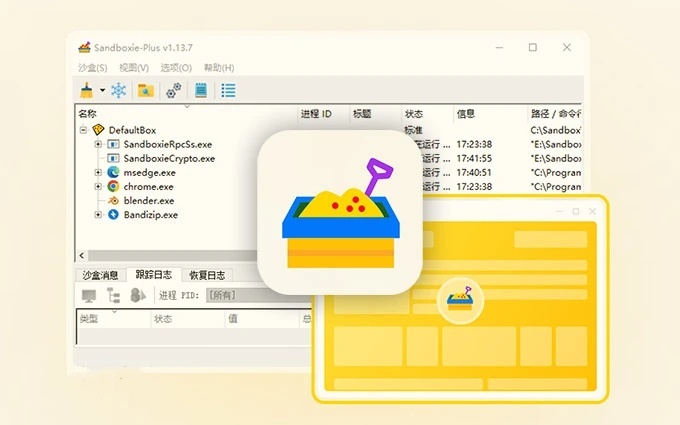Viewport: 680px width, 425px height.
Task: Click the large Sandboxie sandbox logo
Action: coord(341,213)
